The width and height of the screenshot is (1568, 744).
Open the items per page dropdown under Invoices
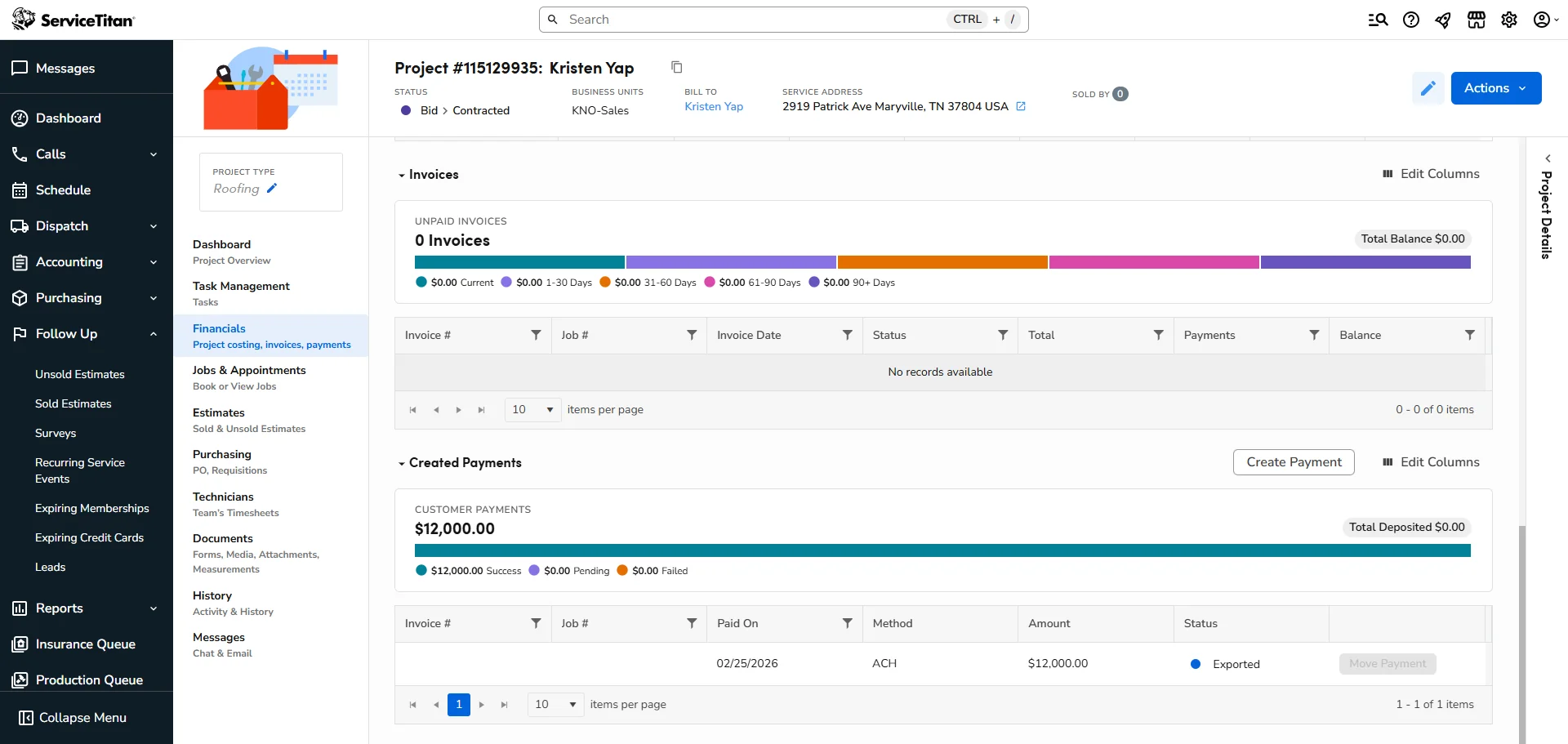532,409
